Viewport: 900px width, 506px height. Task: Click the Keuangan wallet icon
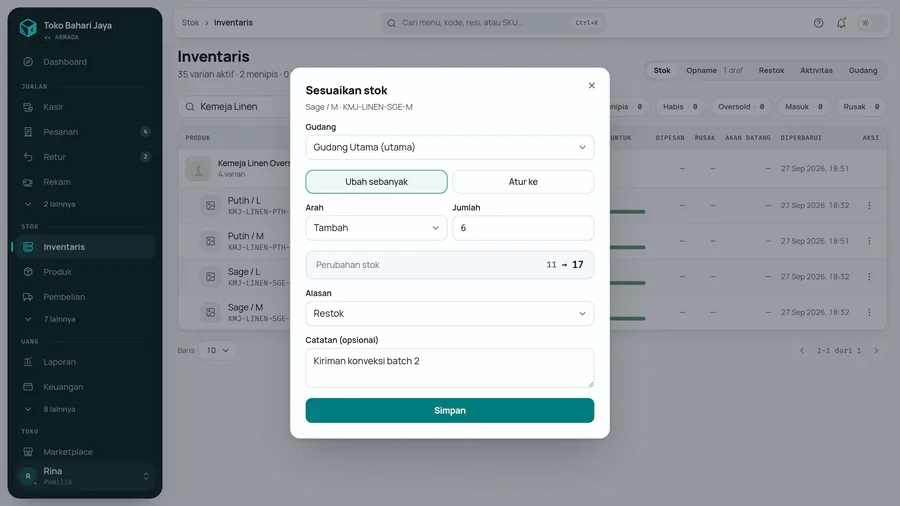28,387
